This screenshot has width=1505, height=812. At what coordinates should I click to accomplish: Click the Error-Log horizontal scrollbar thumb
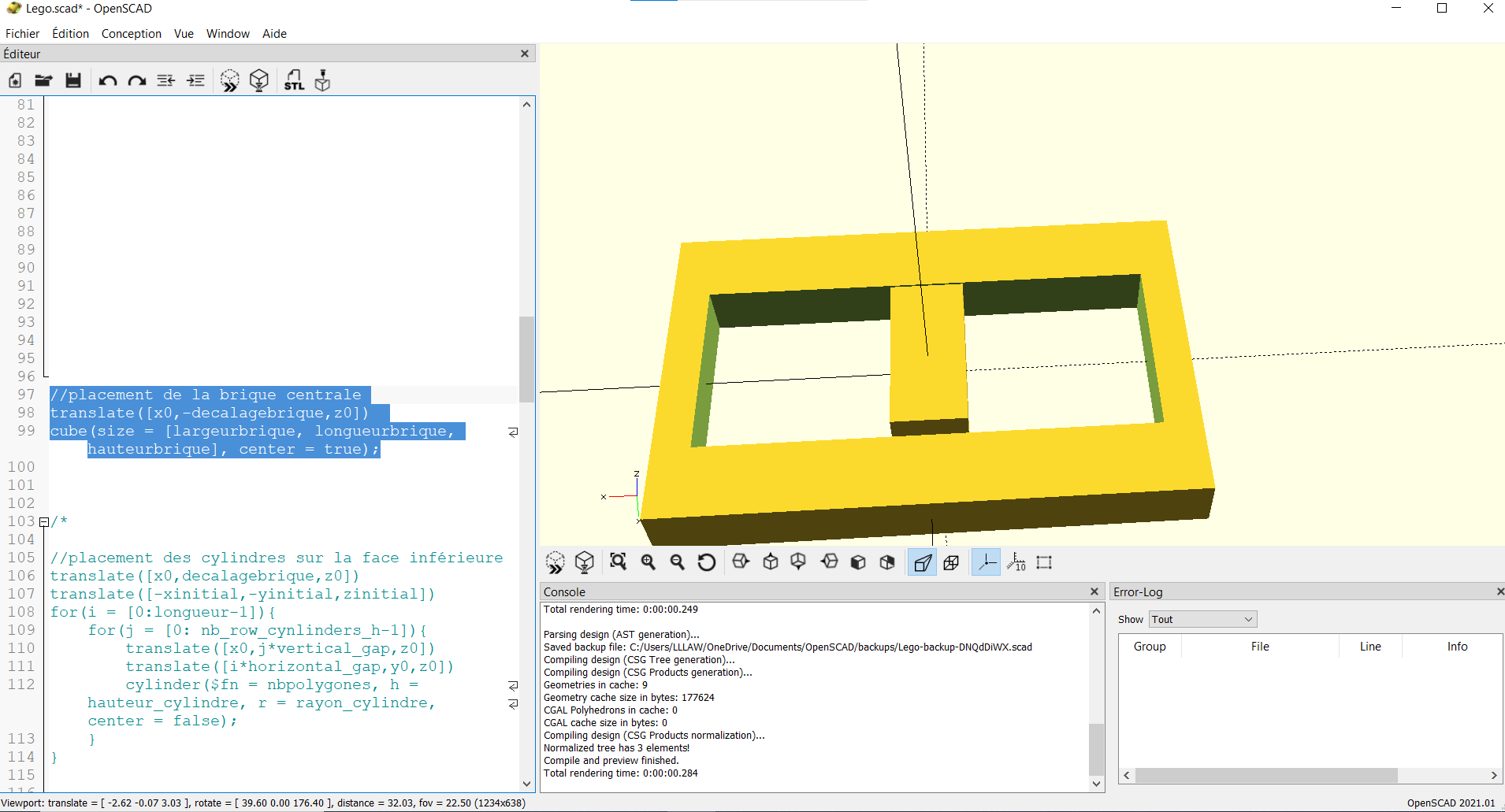coord(1266,776)
